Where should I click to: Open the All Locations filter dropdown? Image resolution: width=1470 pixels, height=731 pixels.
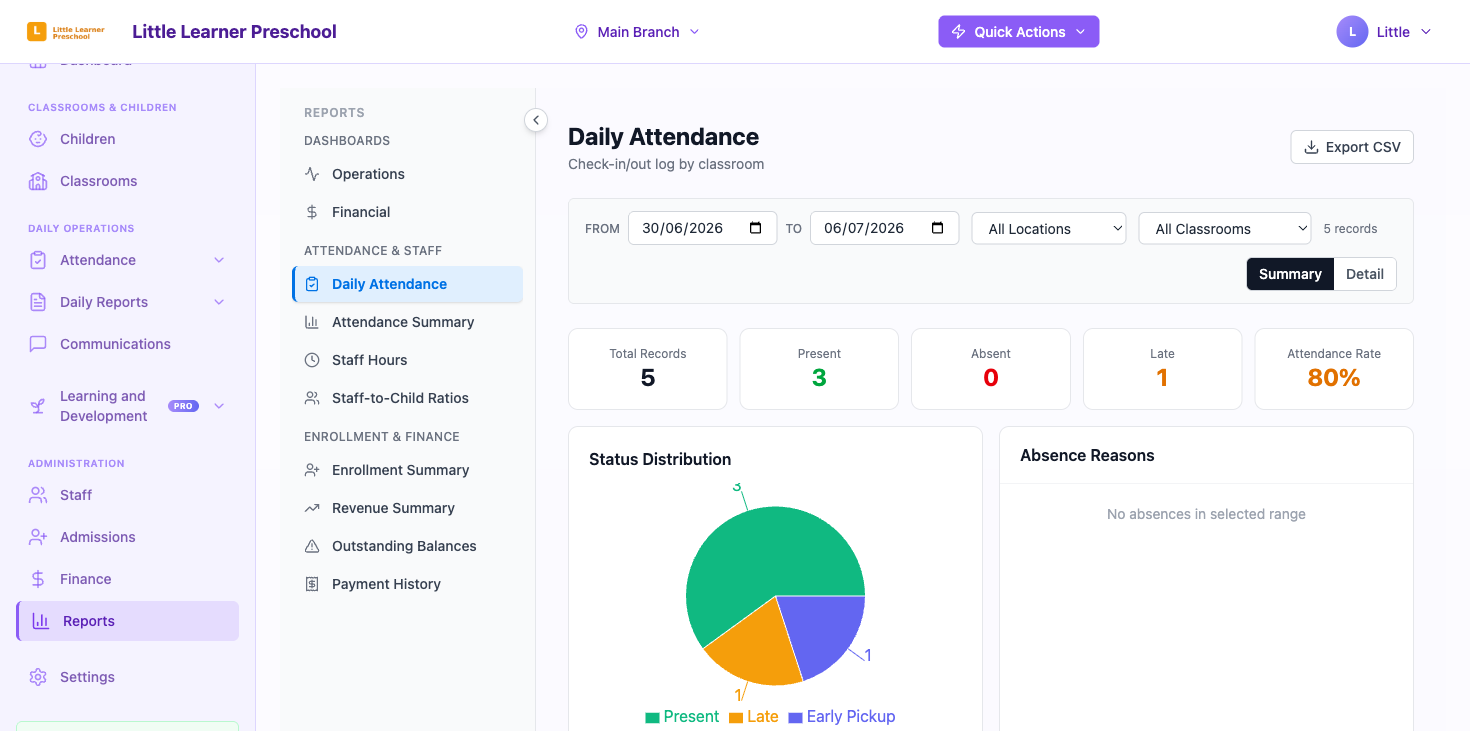[1049, 228]
